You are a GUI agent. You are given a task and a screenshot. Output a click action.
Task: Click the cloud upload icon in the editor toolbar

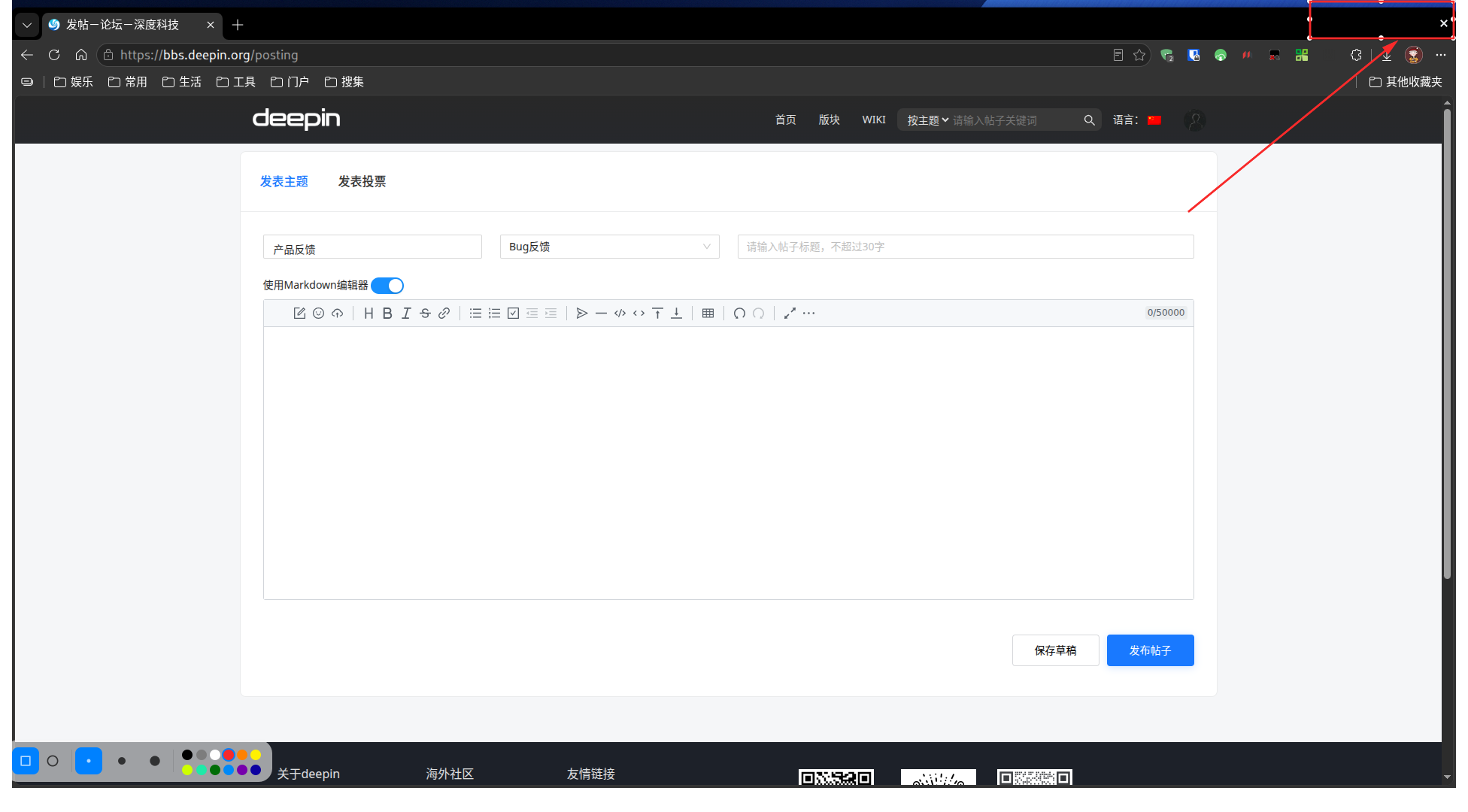click(337, 314)
